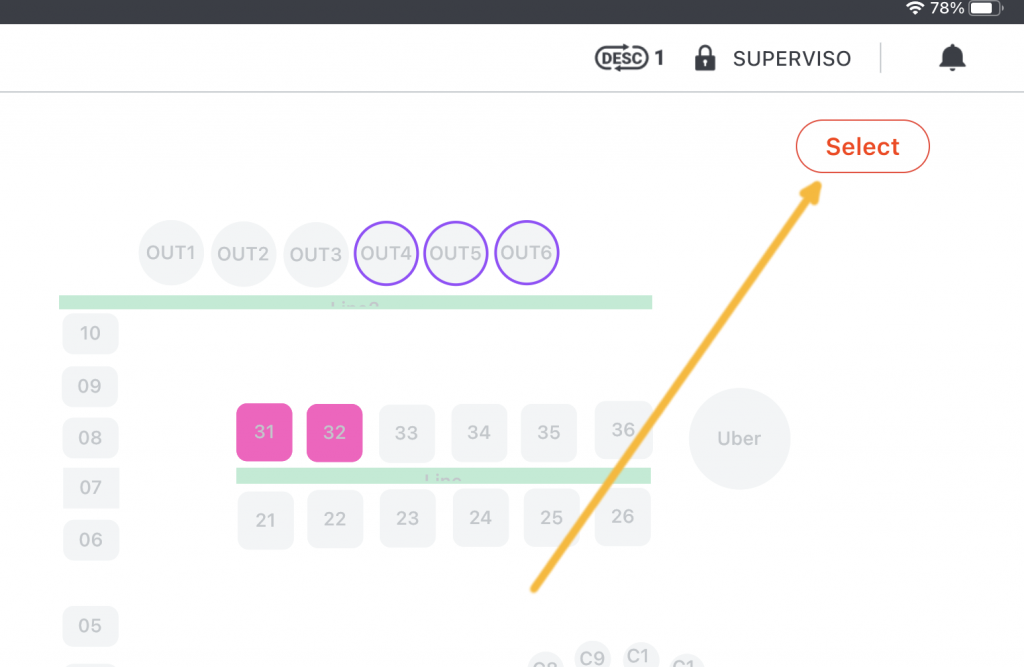Tap the DESC sort order icon

coord(621,58)
